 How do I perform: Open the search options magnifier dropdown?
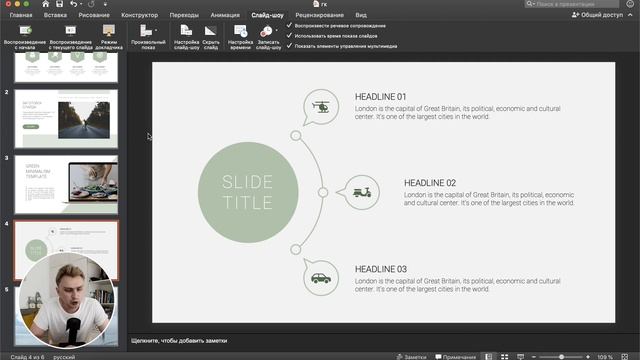(x=531, y=4)
